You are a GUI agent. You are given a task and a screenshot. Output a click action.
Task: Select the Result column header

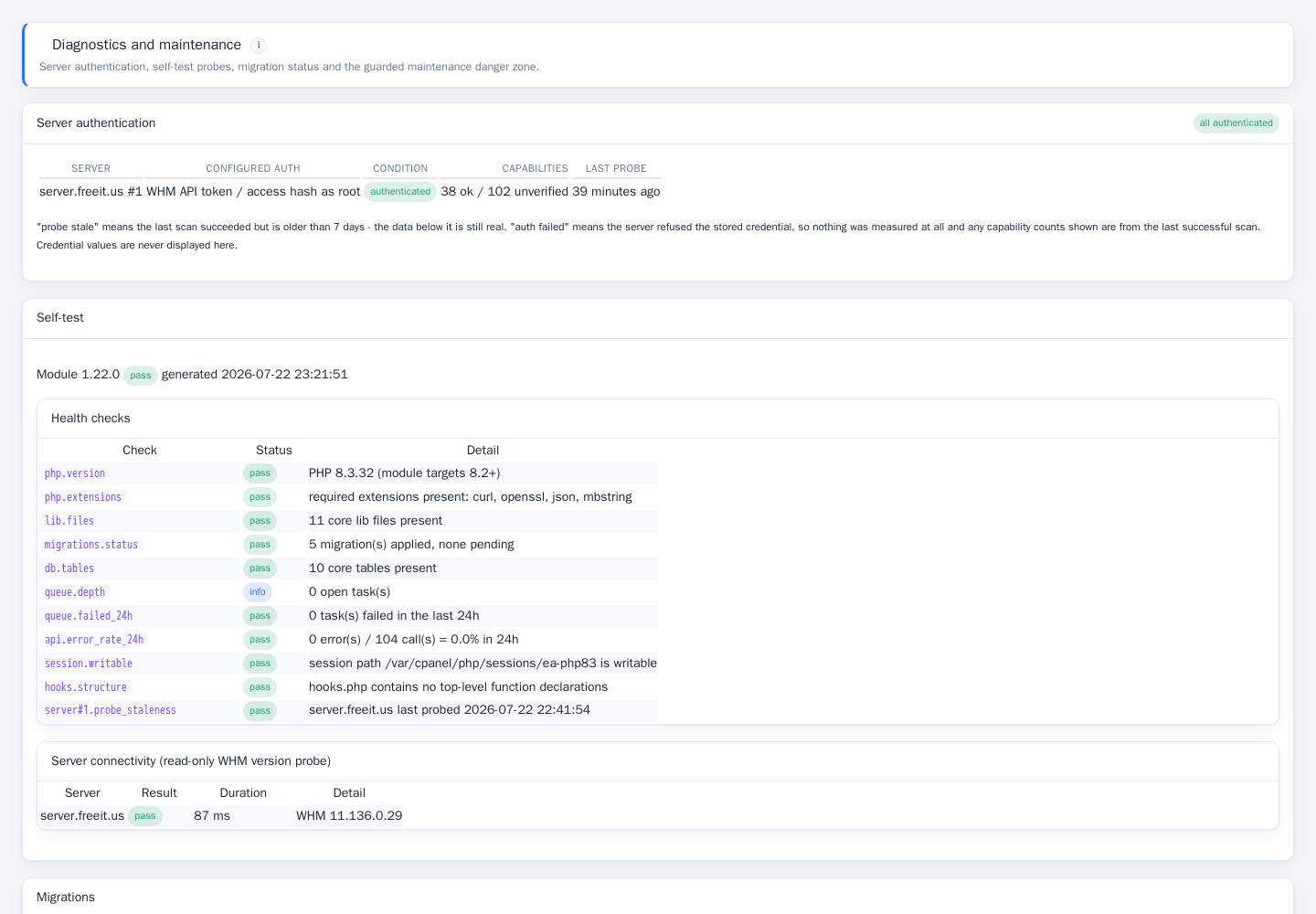159,793
